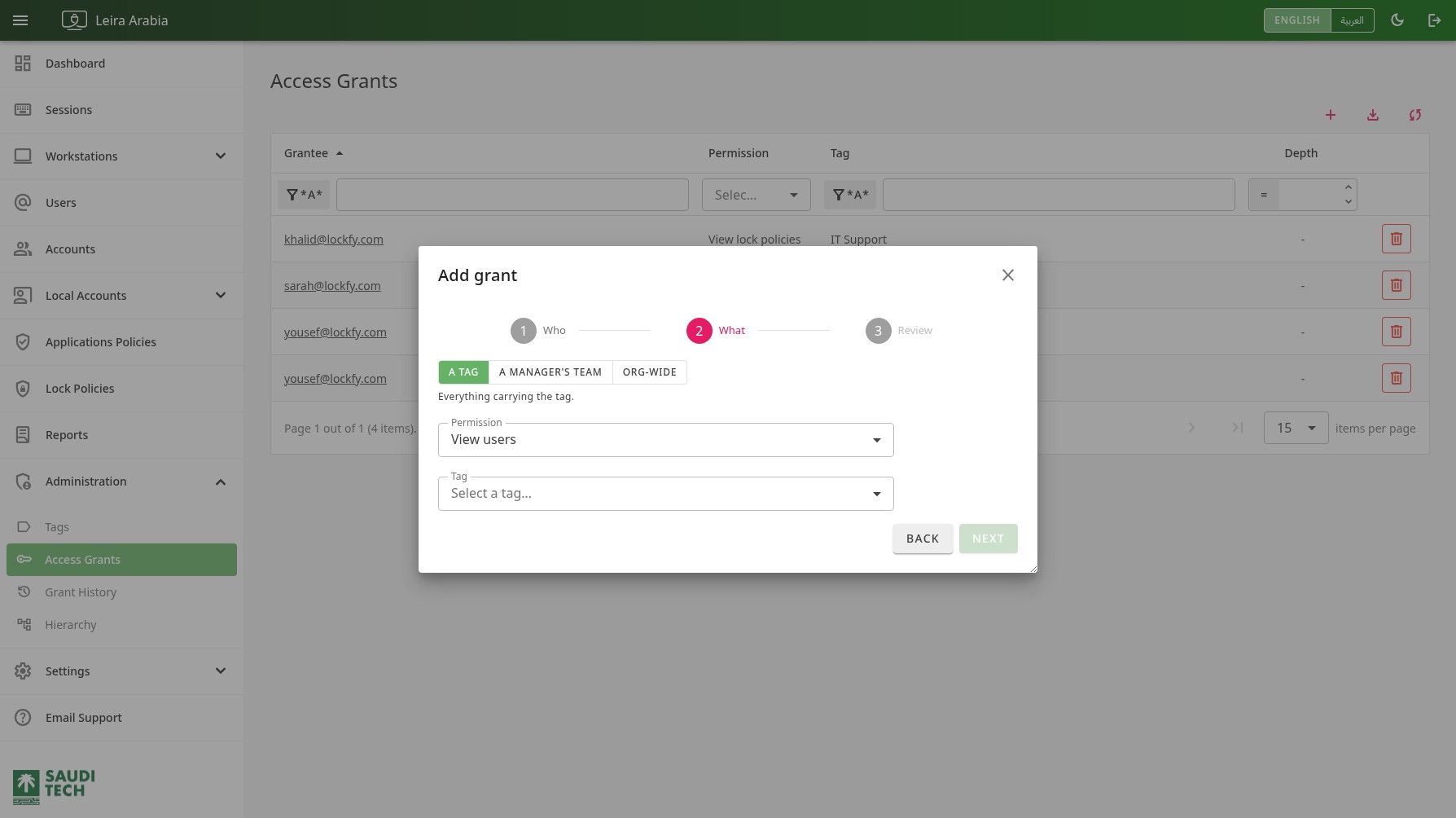Expand the Settings sidebar section

pos(121,671)
